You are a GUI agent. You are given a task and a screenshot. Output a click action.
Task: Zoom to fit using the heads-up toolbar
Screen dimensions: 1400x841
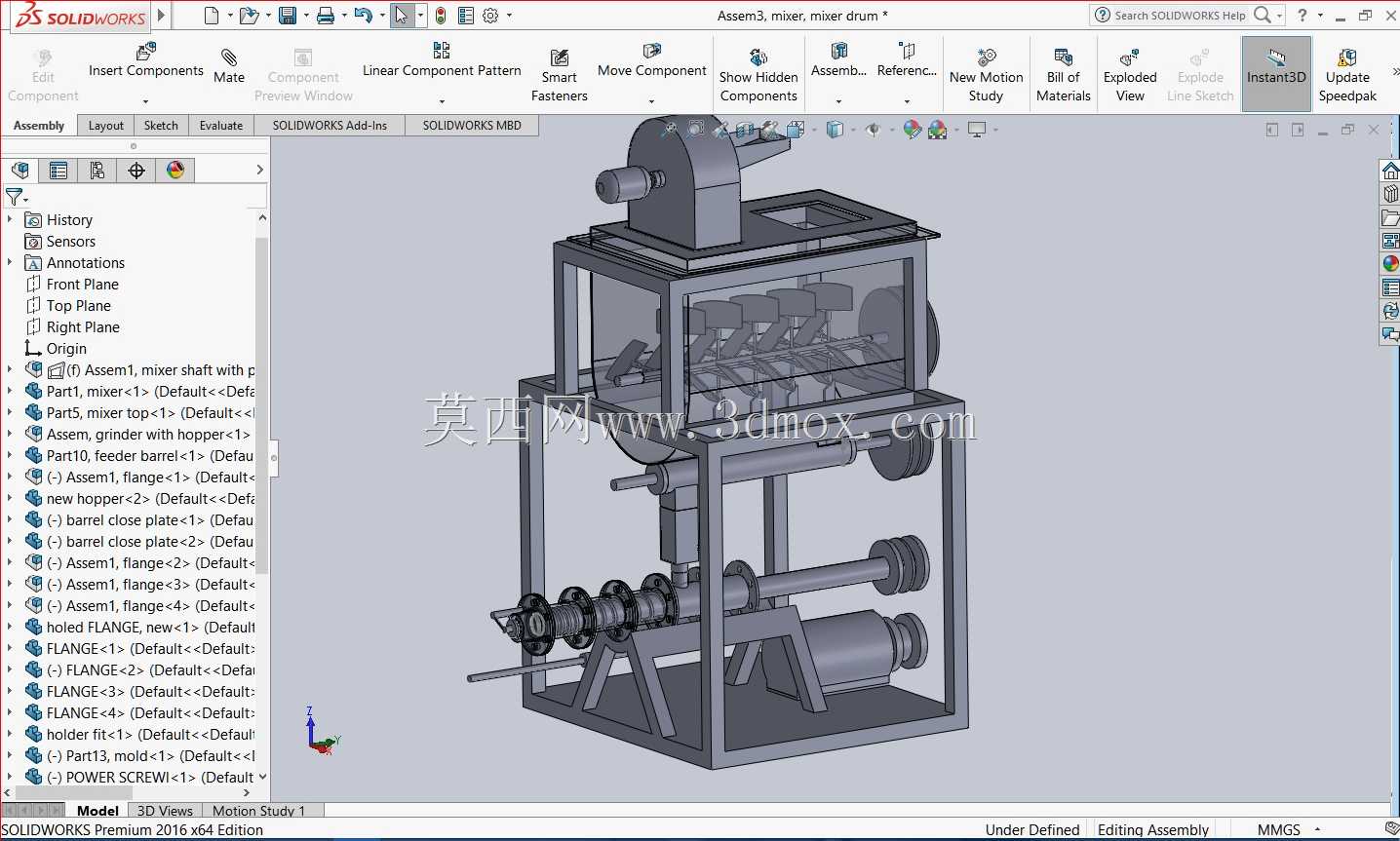pyautogui.click(x=670, y=129)
